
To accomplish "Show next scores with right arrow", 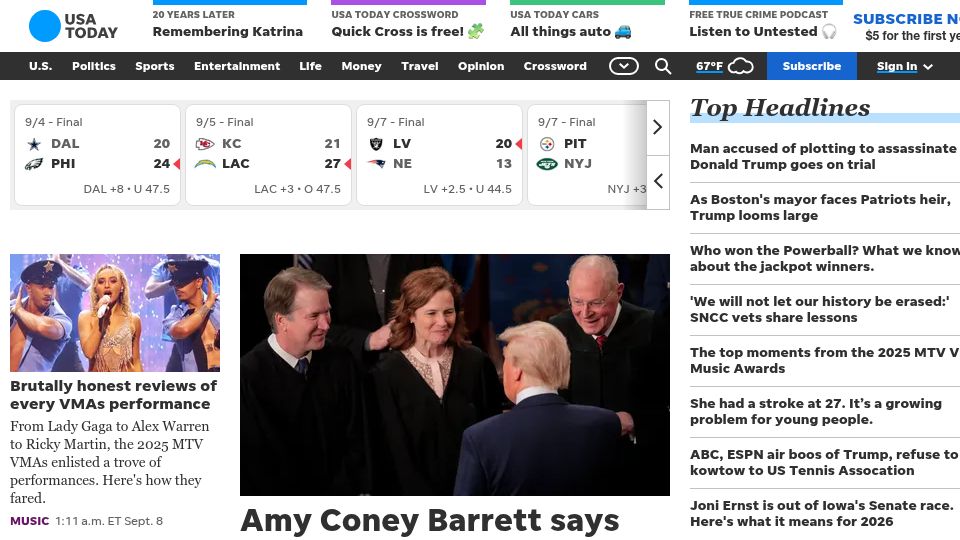I will point(658,127).
